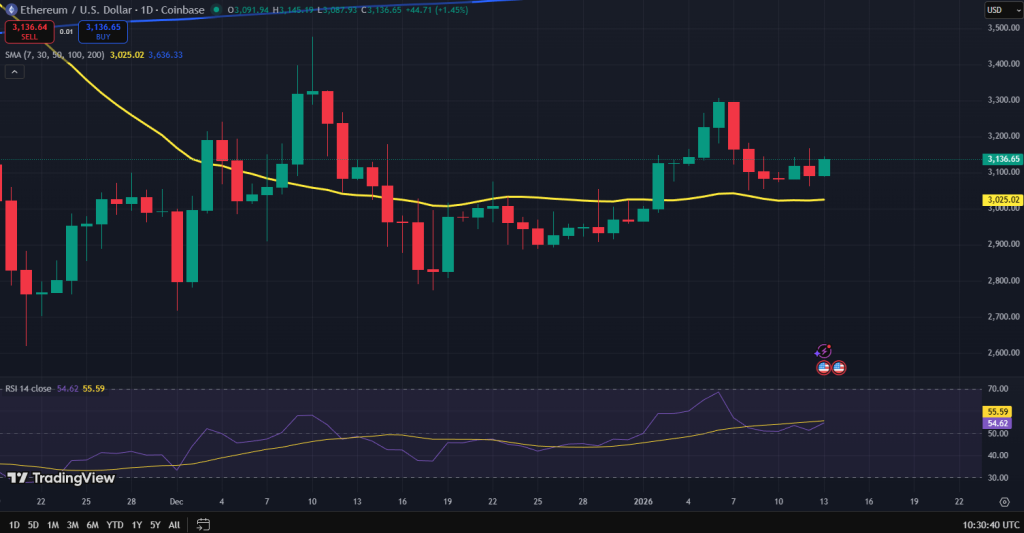Click the green 3,136.65 price axis label
The height and width of the screenshot is (533, 1024).
point(1002,159)
